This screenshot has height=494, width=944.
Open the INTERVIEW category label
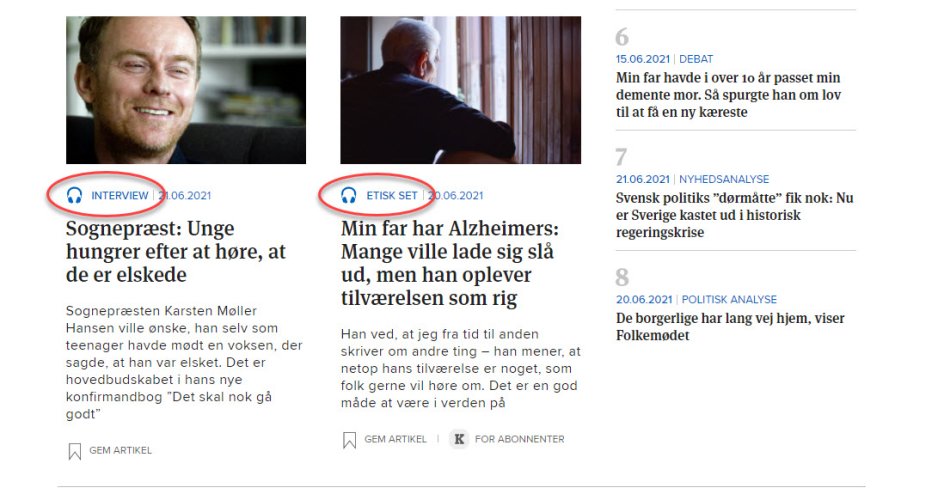click(119, 196)
